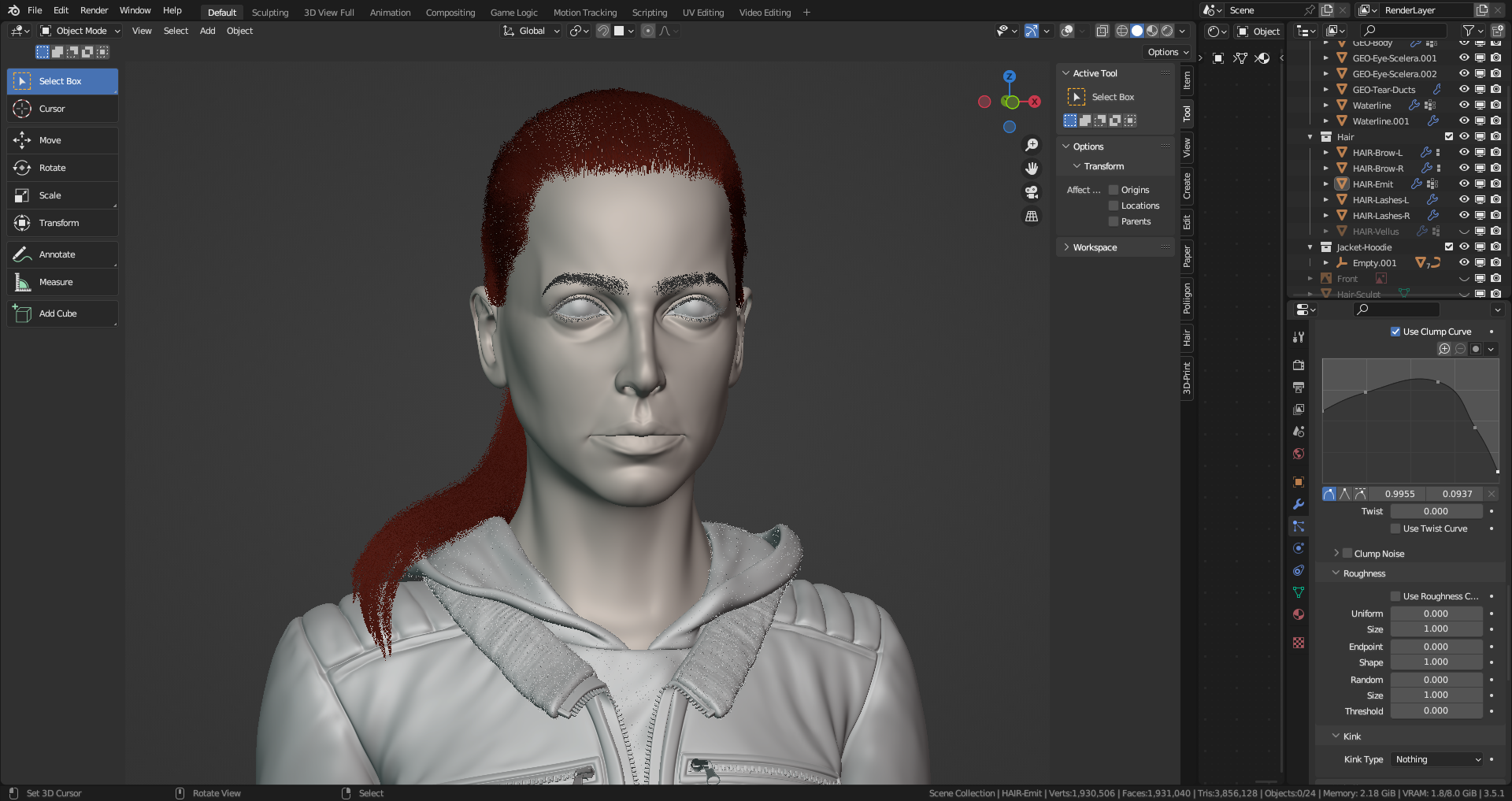Select the HAIR-Lashes-R outliner item

pos(1381,216)
